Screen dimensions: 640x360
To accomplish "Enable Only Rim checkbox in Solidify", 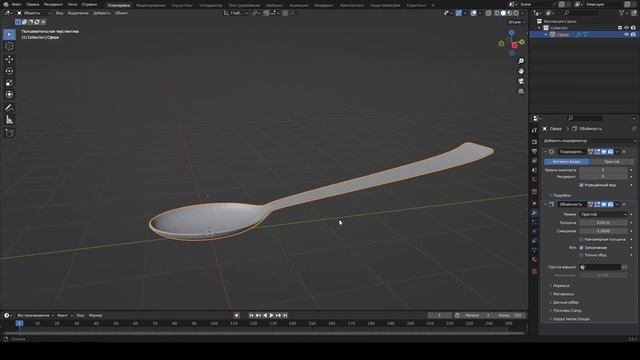I will 581,255.
